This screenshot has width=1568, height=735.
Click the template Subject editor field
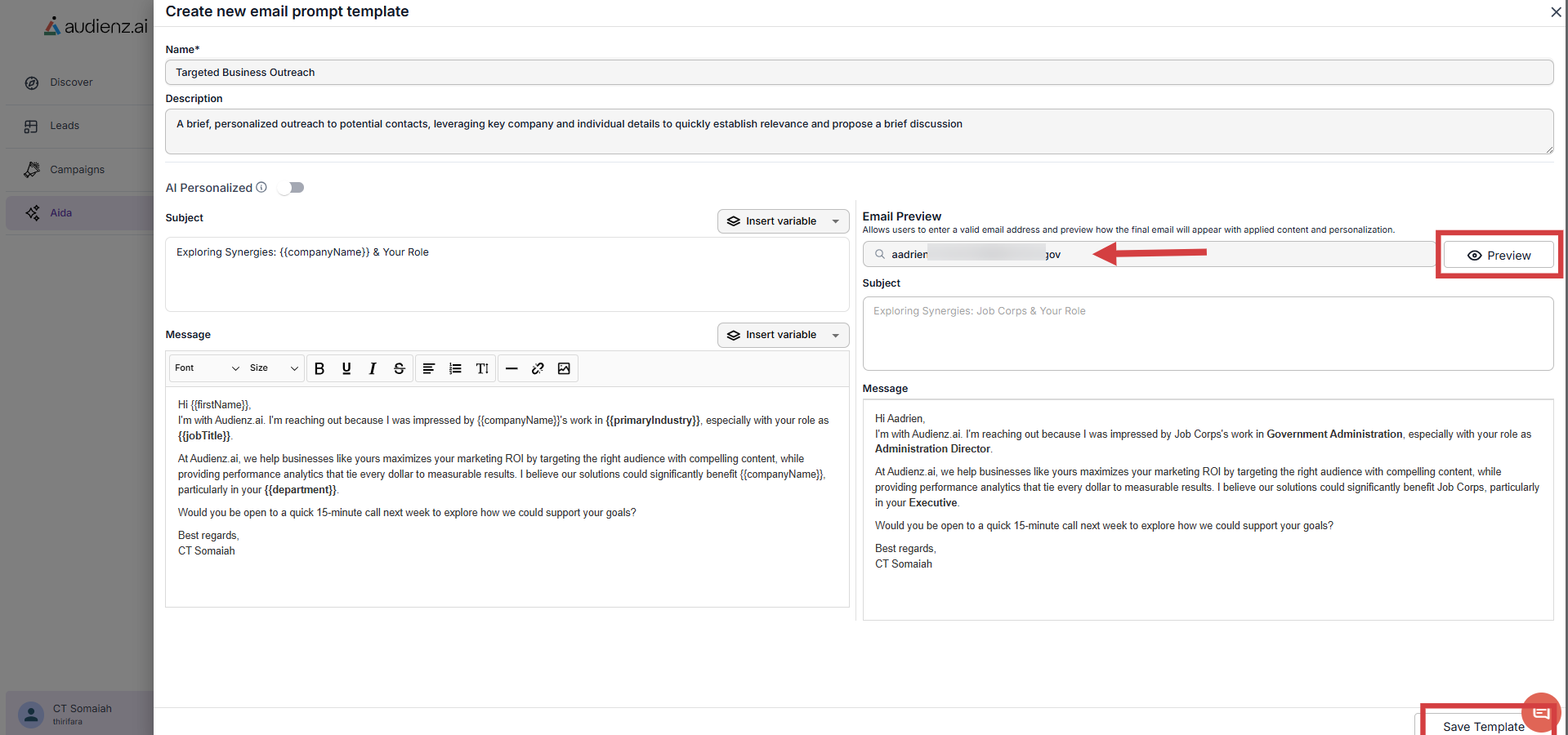click(507, 274)
